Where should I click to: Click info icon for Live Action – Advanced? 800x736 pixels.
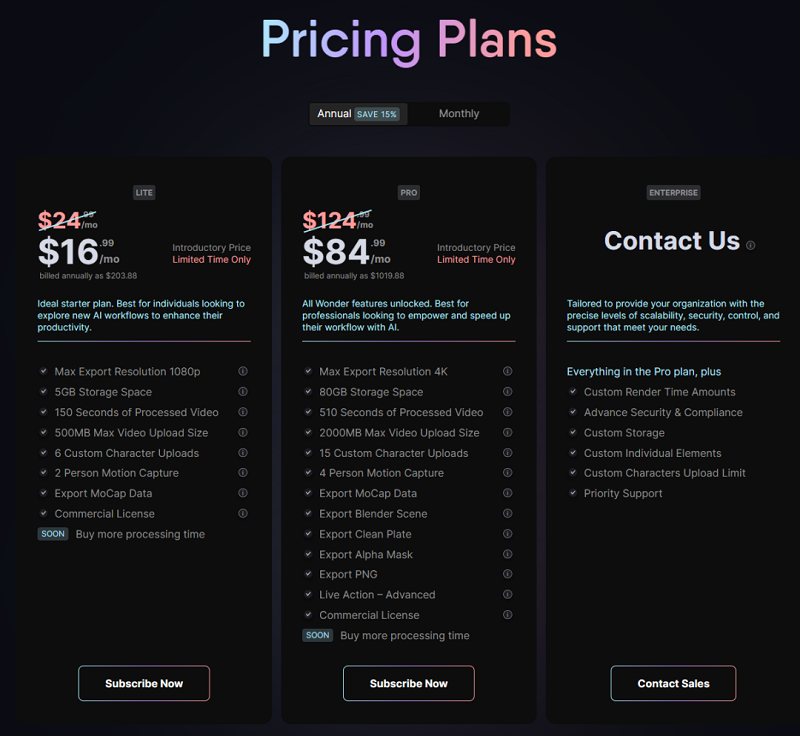[x=508, y=595]
